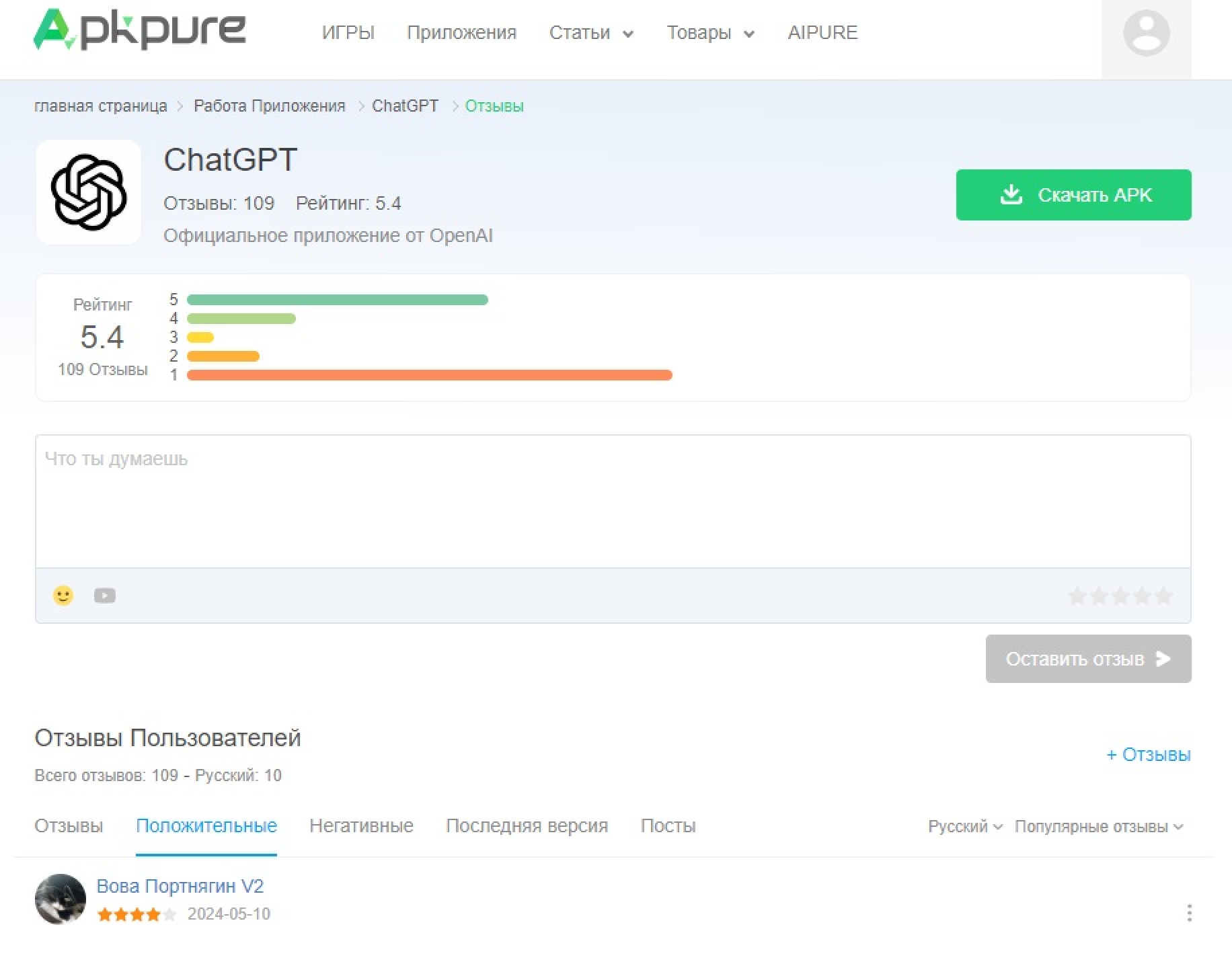Screen dimensions: 1232x968
Task: Select the Положительные reviews tab
Action: coord(206,825)
